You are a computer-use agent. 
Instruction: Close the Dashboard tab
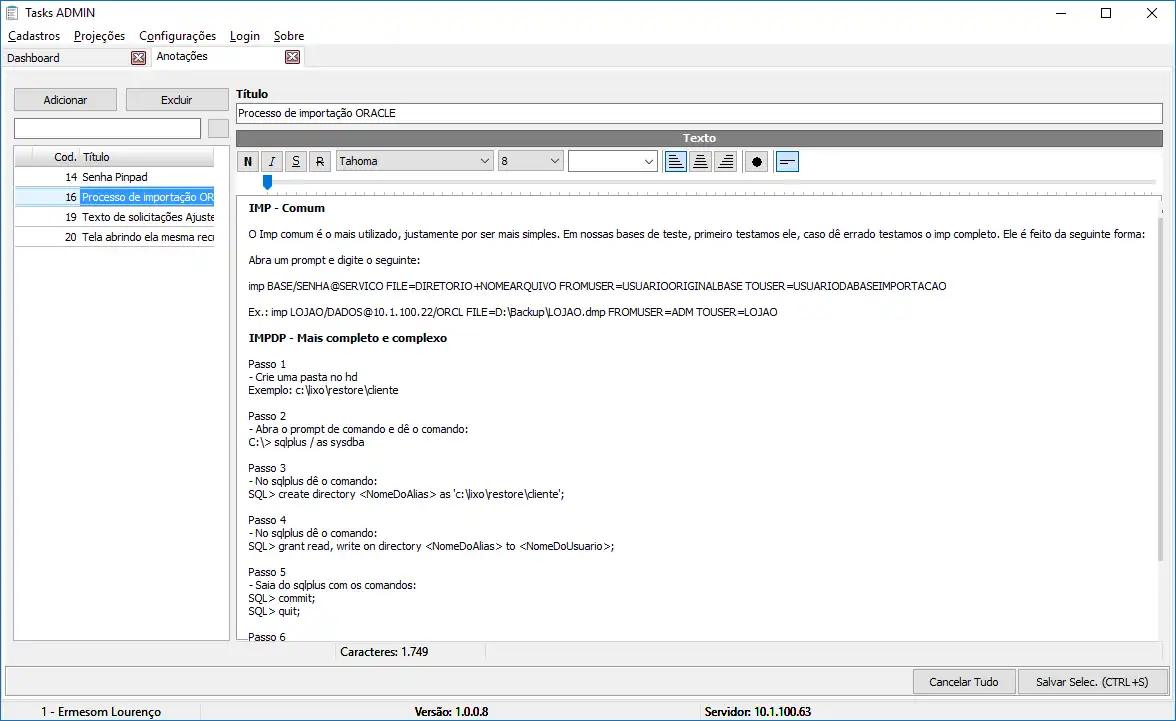tap(138, 58)
